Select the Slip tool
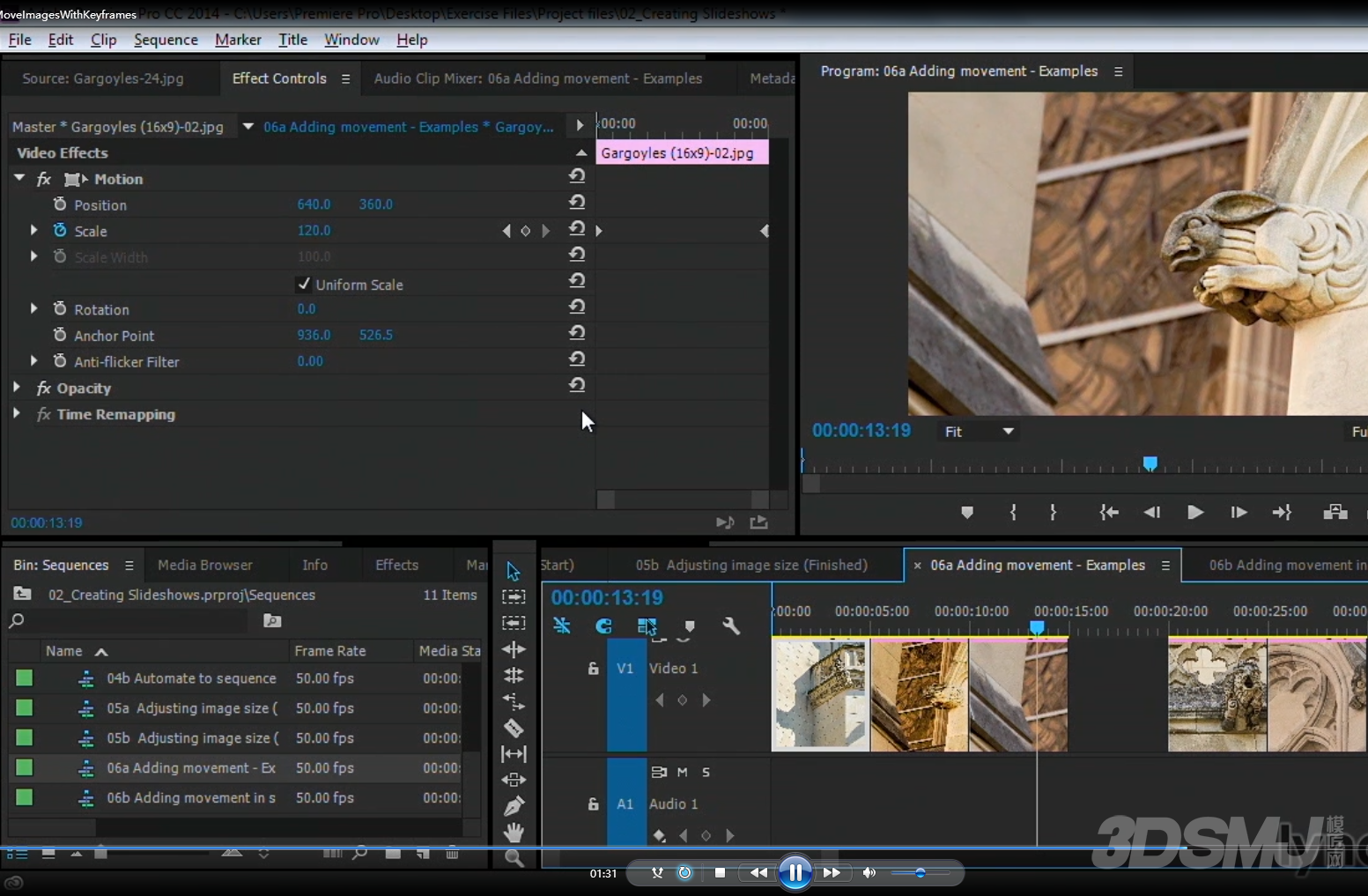The width and height of the screenshot is (1368, 896). [x=514, y=754]
